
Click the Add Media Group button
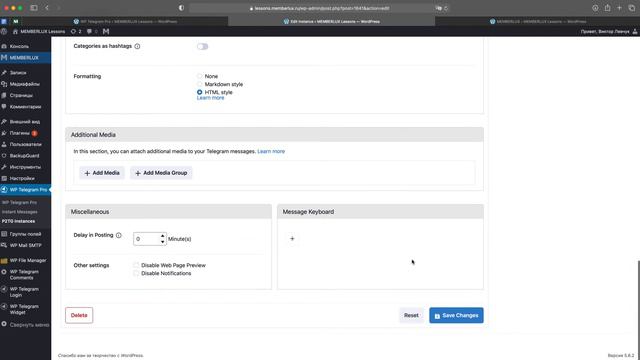click(x=161, y=173)
